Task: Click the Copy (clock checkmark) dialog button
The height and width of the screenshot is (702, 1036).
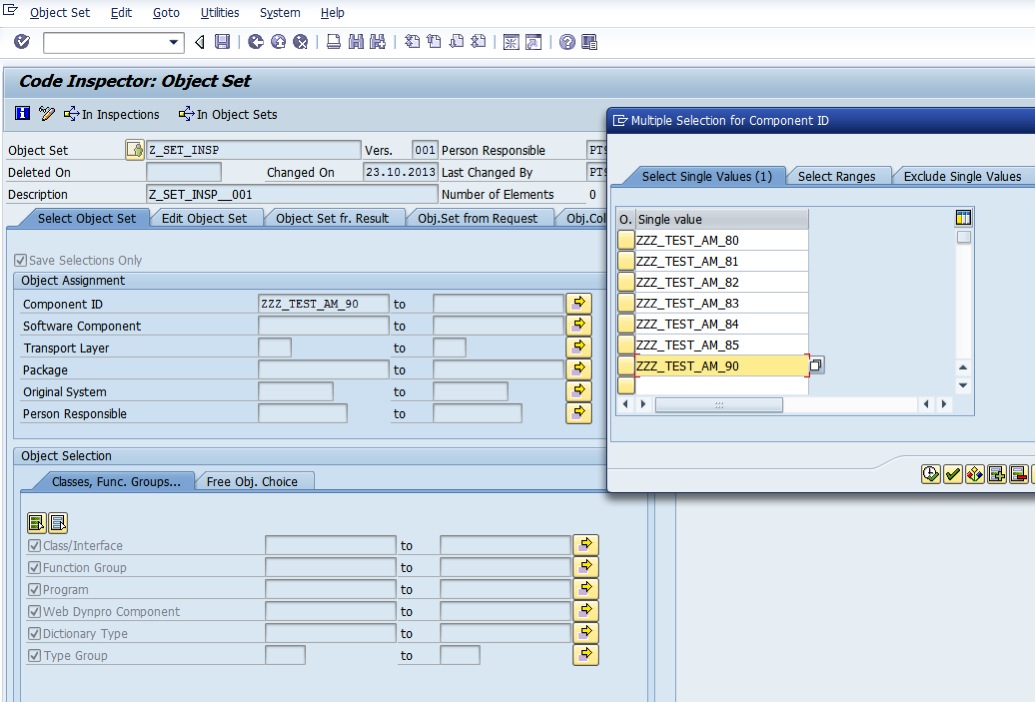Action: 930,474
